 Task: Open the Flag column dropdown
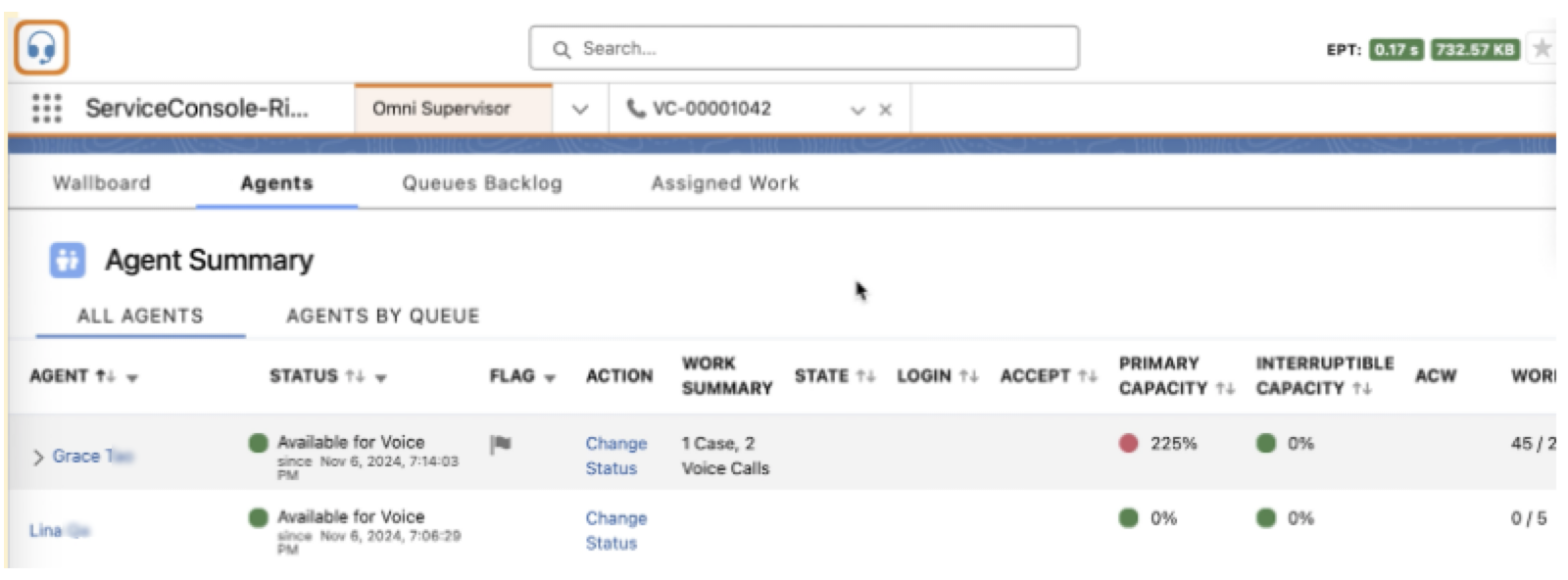550,377
